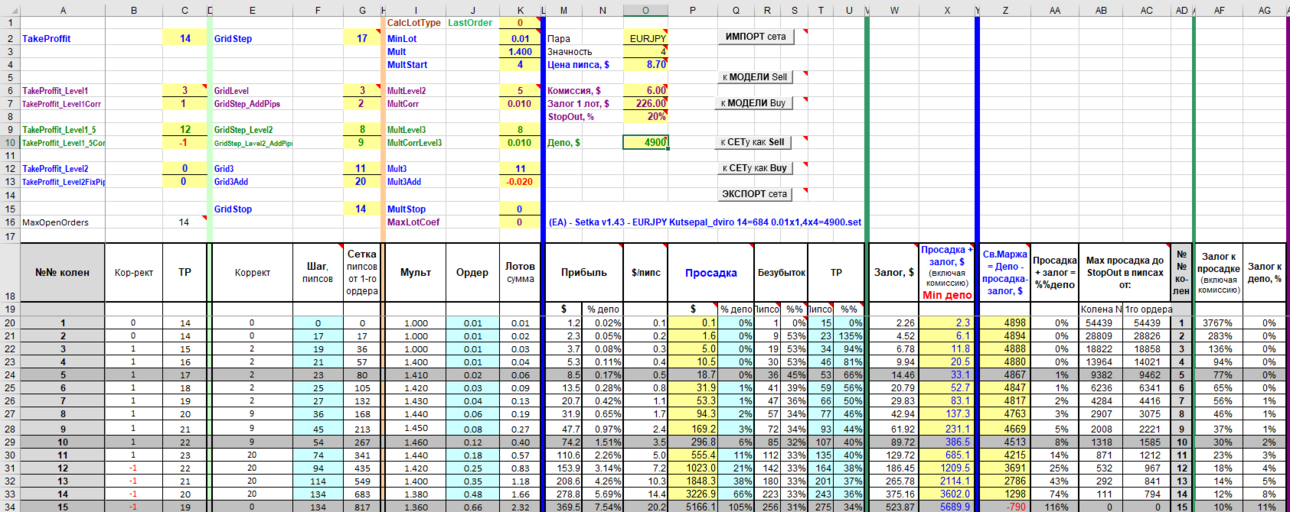Select column X header

(947, 9)
